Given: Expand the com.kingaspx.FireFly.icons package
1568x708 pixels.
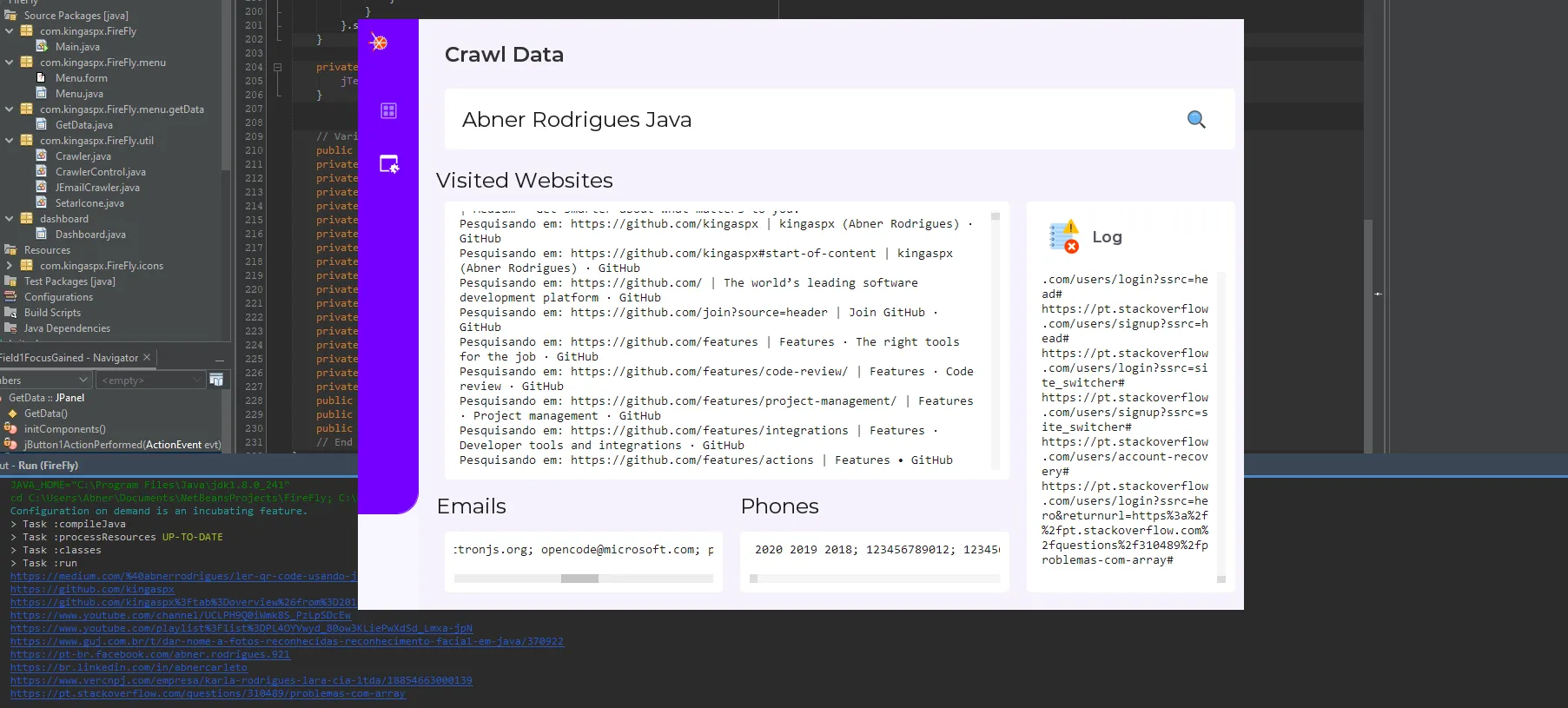Looking at the screenshot, I should click(x=10, y=265).
